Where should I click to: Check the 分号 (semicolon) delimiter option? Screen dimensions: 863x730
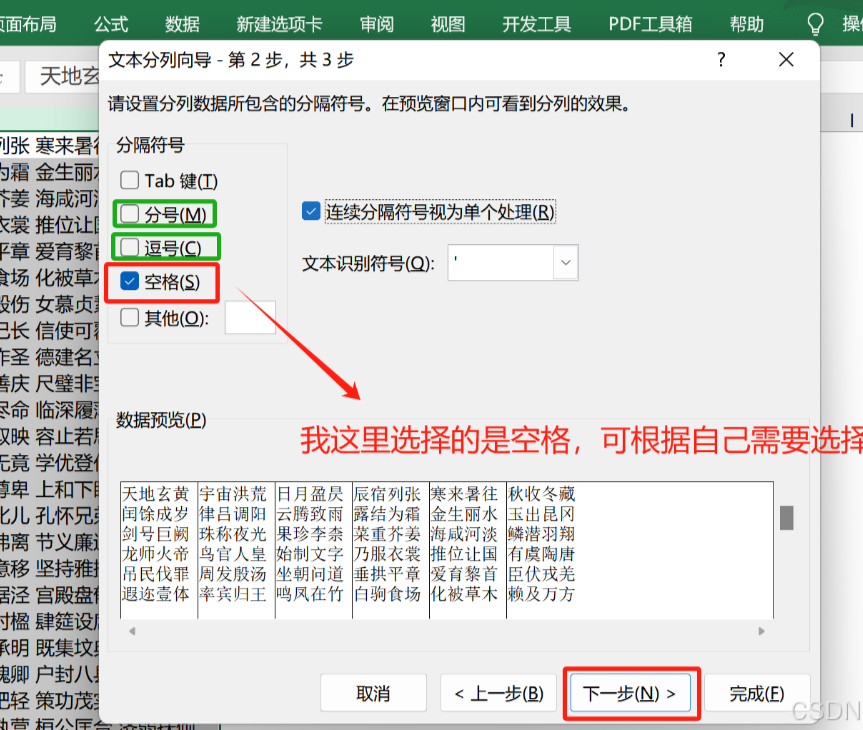coord(129,214)
